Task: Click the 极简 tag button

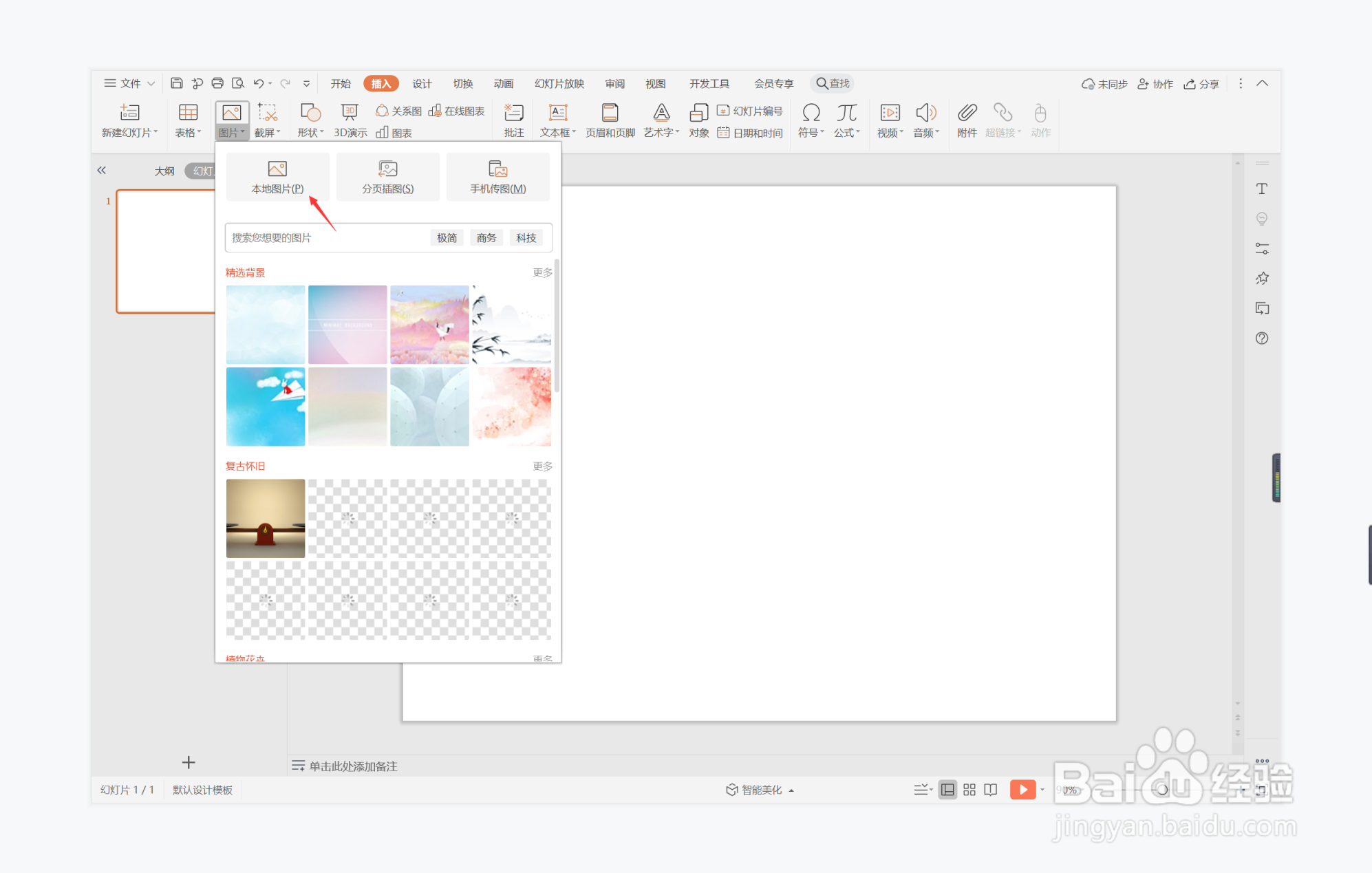Action: (447, 238)
